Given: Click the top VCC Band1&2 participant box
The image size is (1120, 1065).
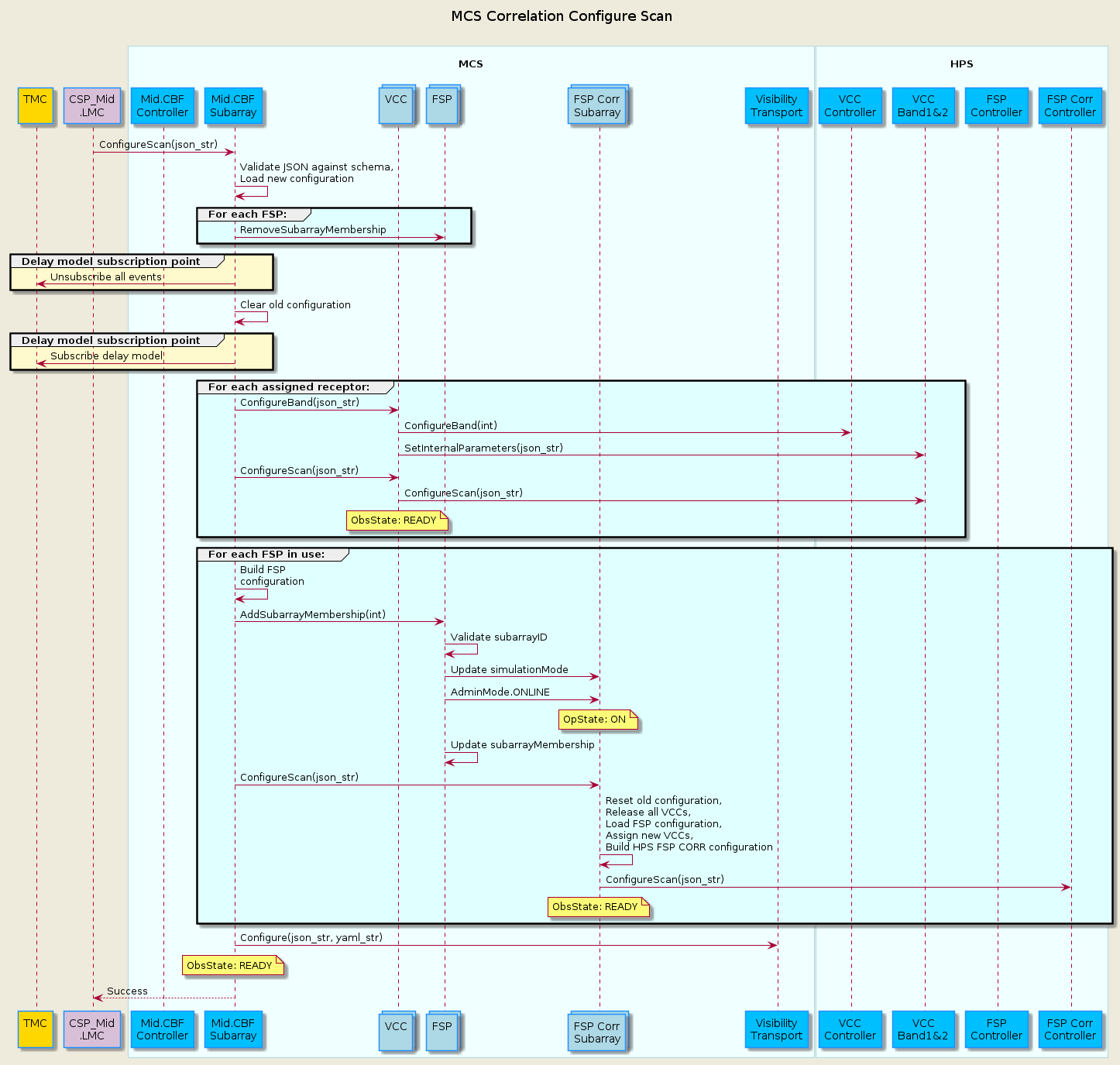Looking at the screenshot, I should [x=923, y=105].
